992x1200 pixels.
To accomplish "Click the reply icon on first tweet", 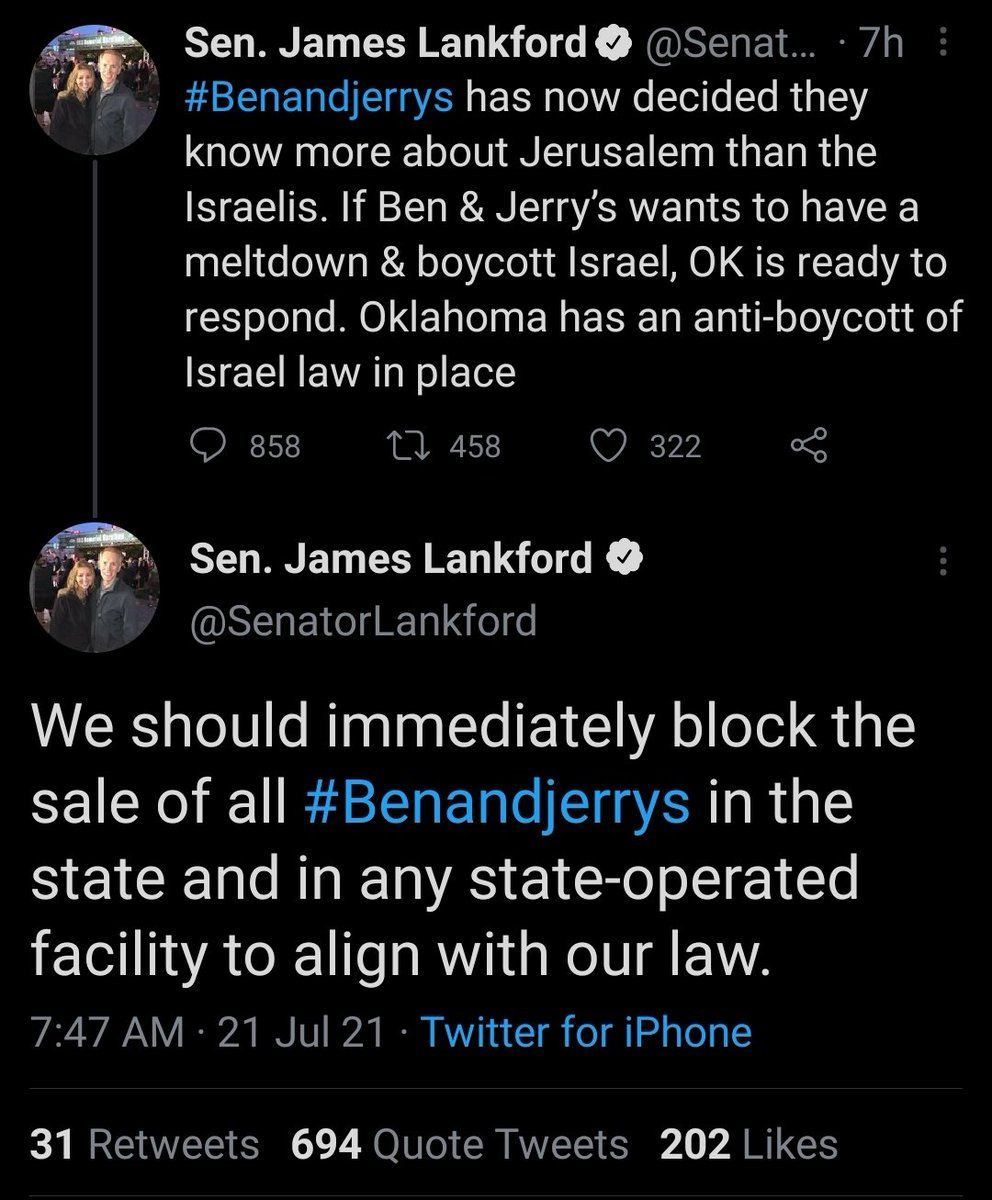I will 210,445.
